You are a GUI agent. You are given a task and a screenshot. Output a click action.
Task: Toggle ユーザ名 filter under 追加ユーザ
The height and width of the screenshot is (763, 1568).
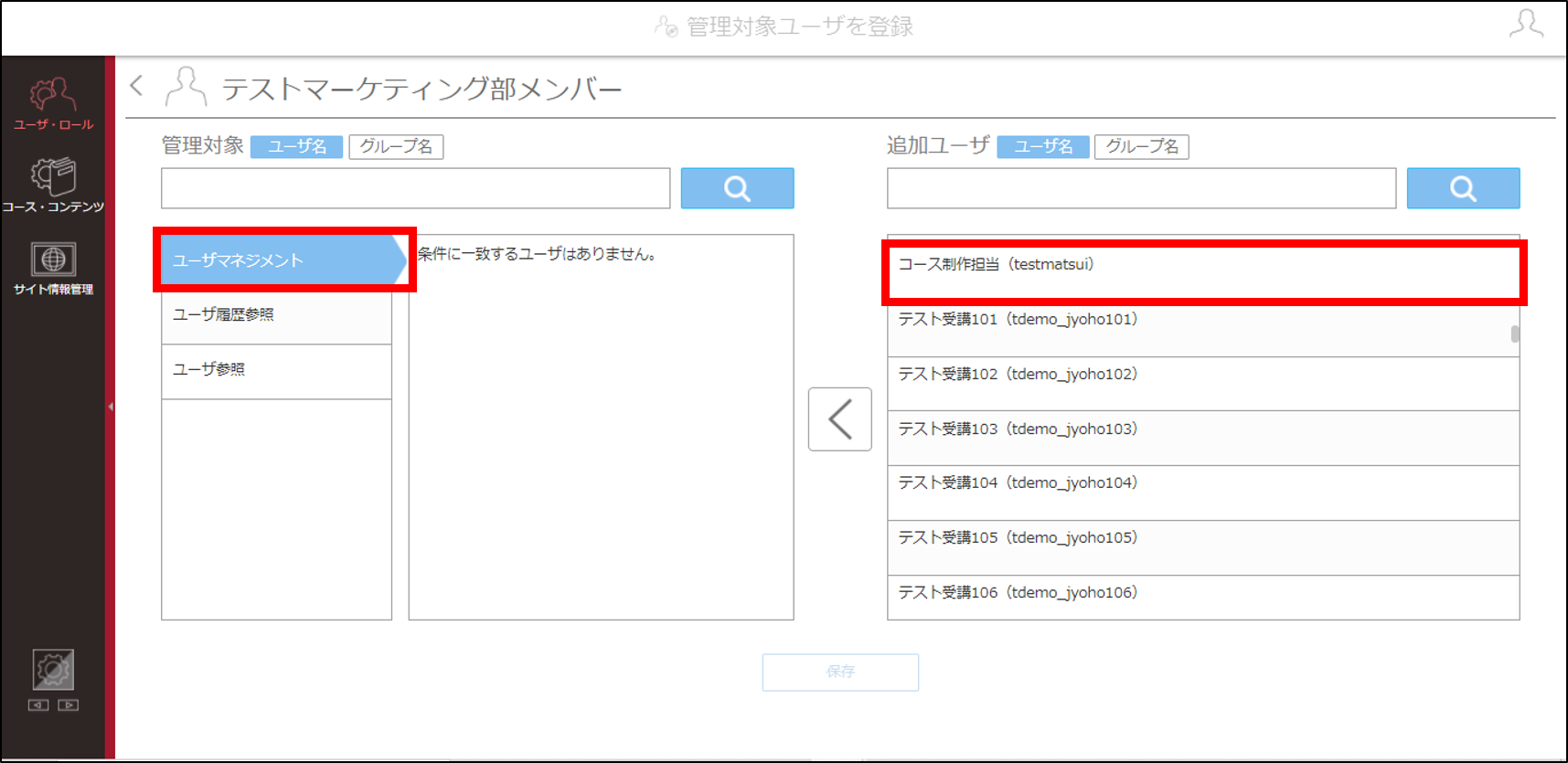coord(1043,146)
